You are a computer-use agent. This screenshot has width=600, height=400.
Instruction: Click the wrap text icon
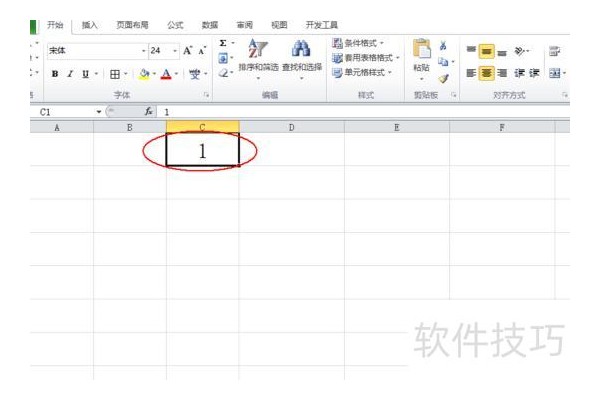point(554,51)
